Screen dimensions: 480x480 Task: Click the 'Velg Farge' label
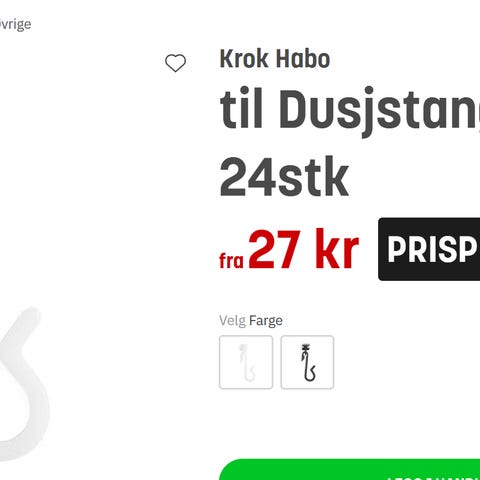tap(251, 321)
